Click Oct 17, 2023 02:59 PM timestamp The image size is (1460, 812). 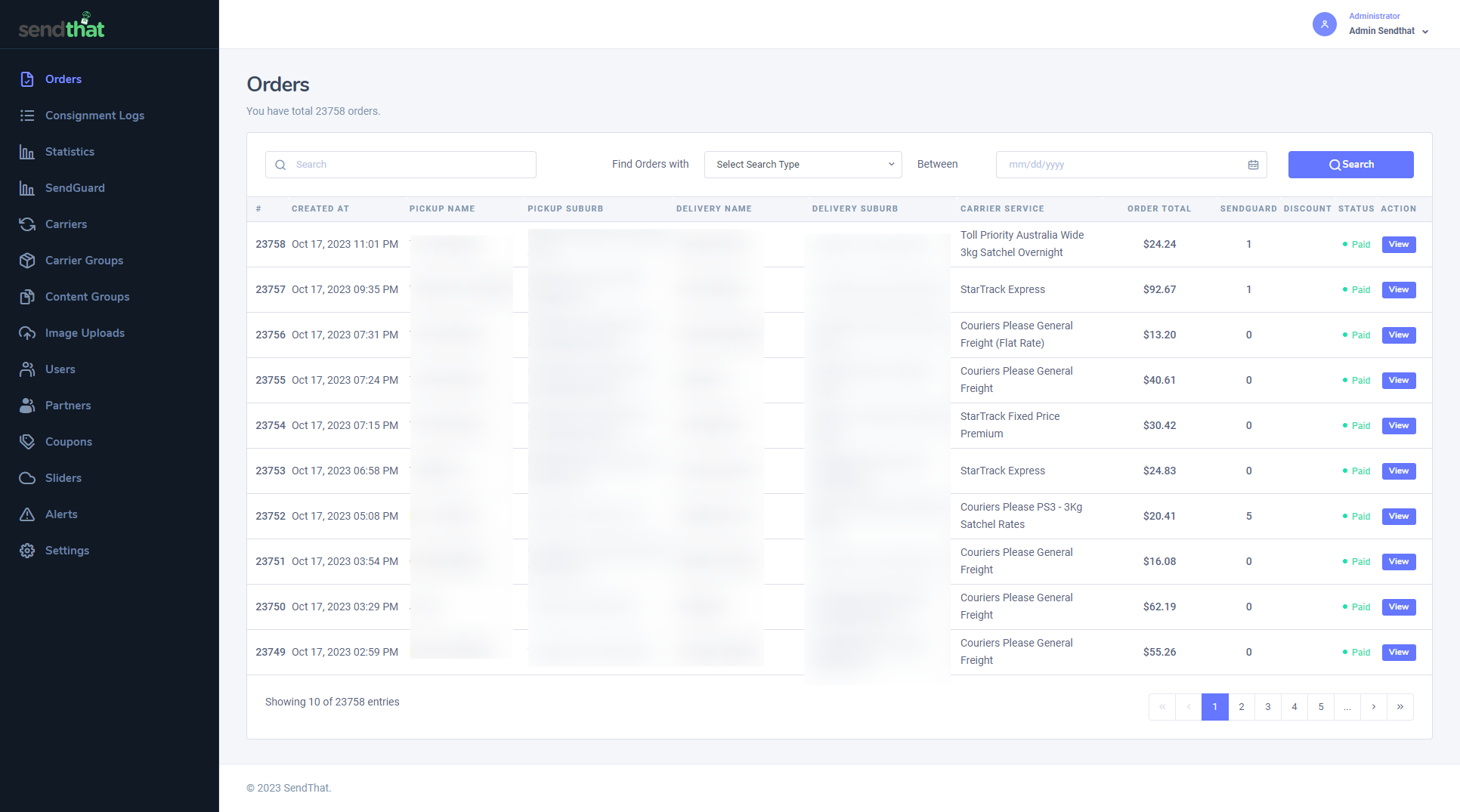pyautogui.click(x=345, y=653)
